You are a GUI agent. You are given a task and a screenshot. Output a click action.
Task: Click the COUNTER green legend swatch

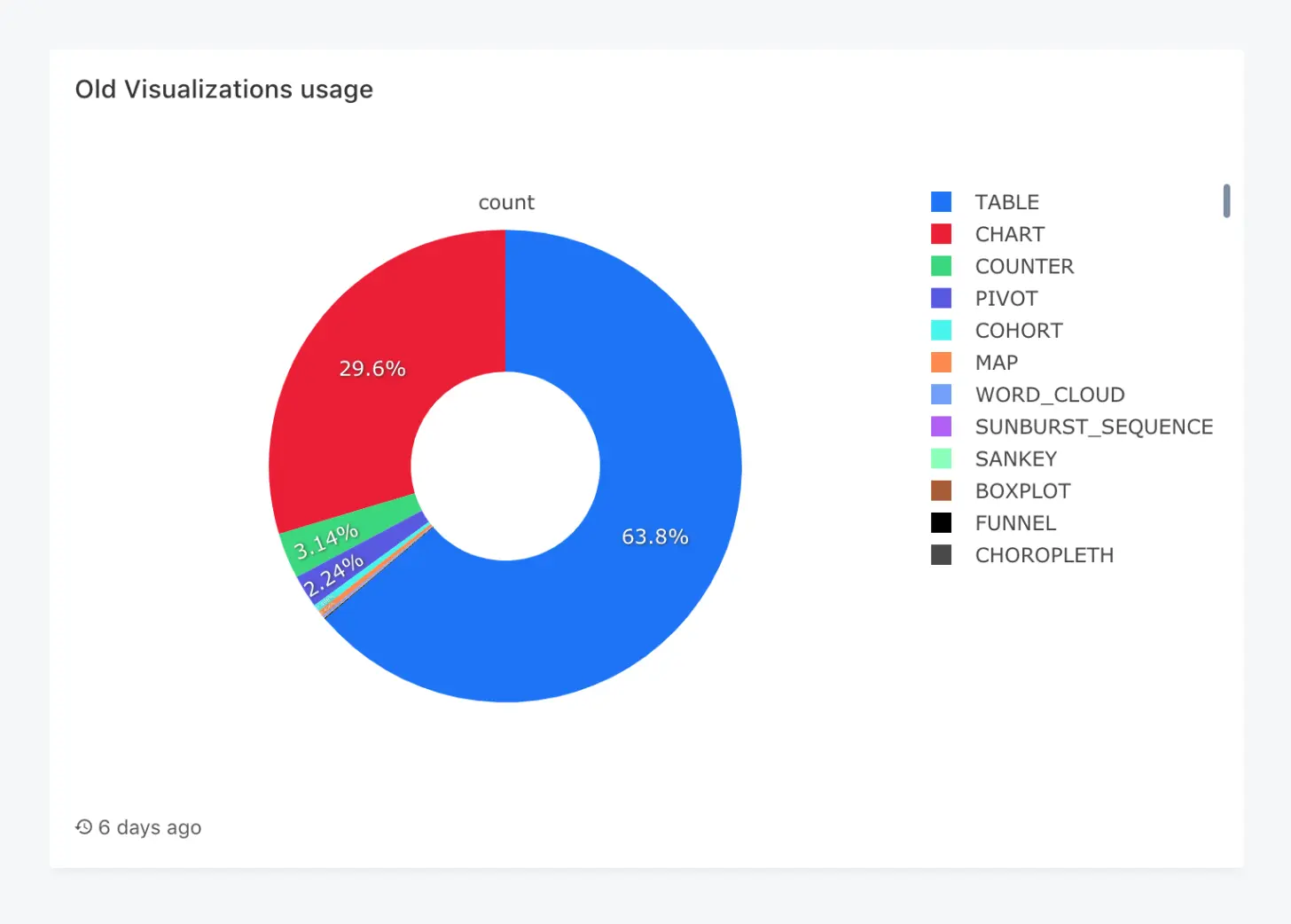click(941, 266)
